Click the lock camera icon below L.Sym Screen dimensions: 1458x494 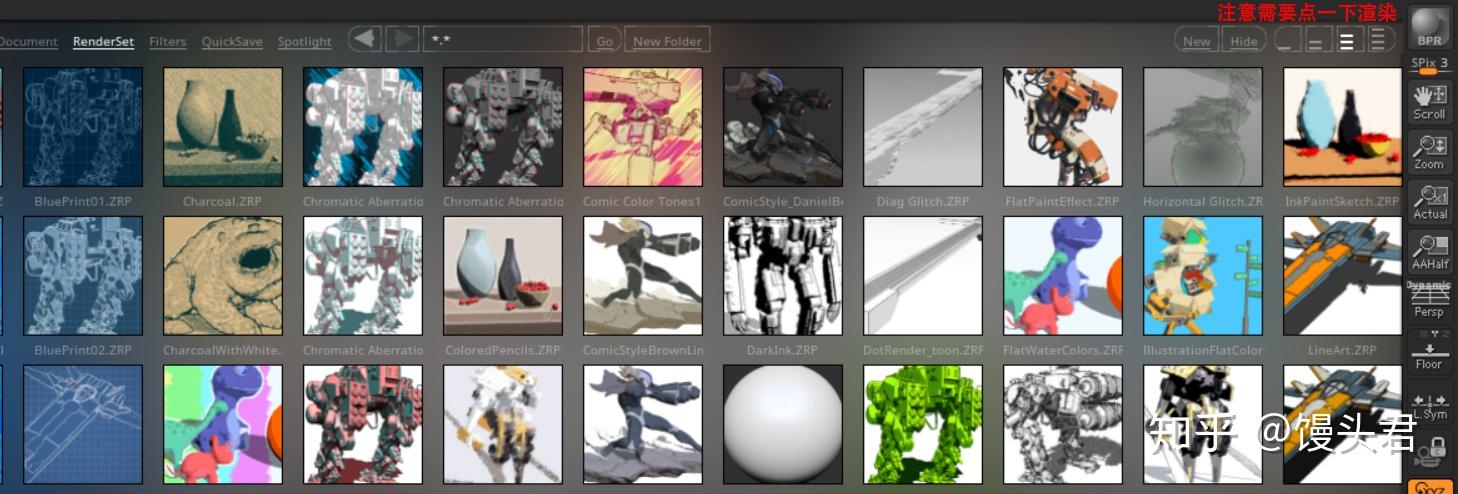pyautogui.click(x=1430, y=452)
